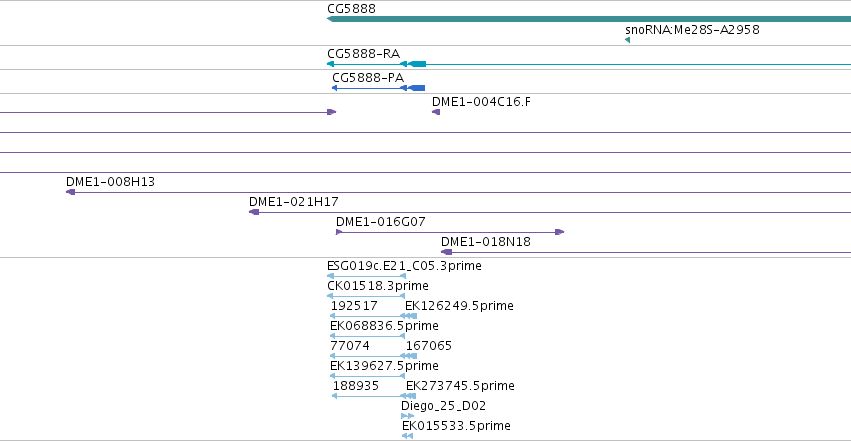
Task: Select the EK068836.5prime label
Action: [384, 326]
